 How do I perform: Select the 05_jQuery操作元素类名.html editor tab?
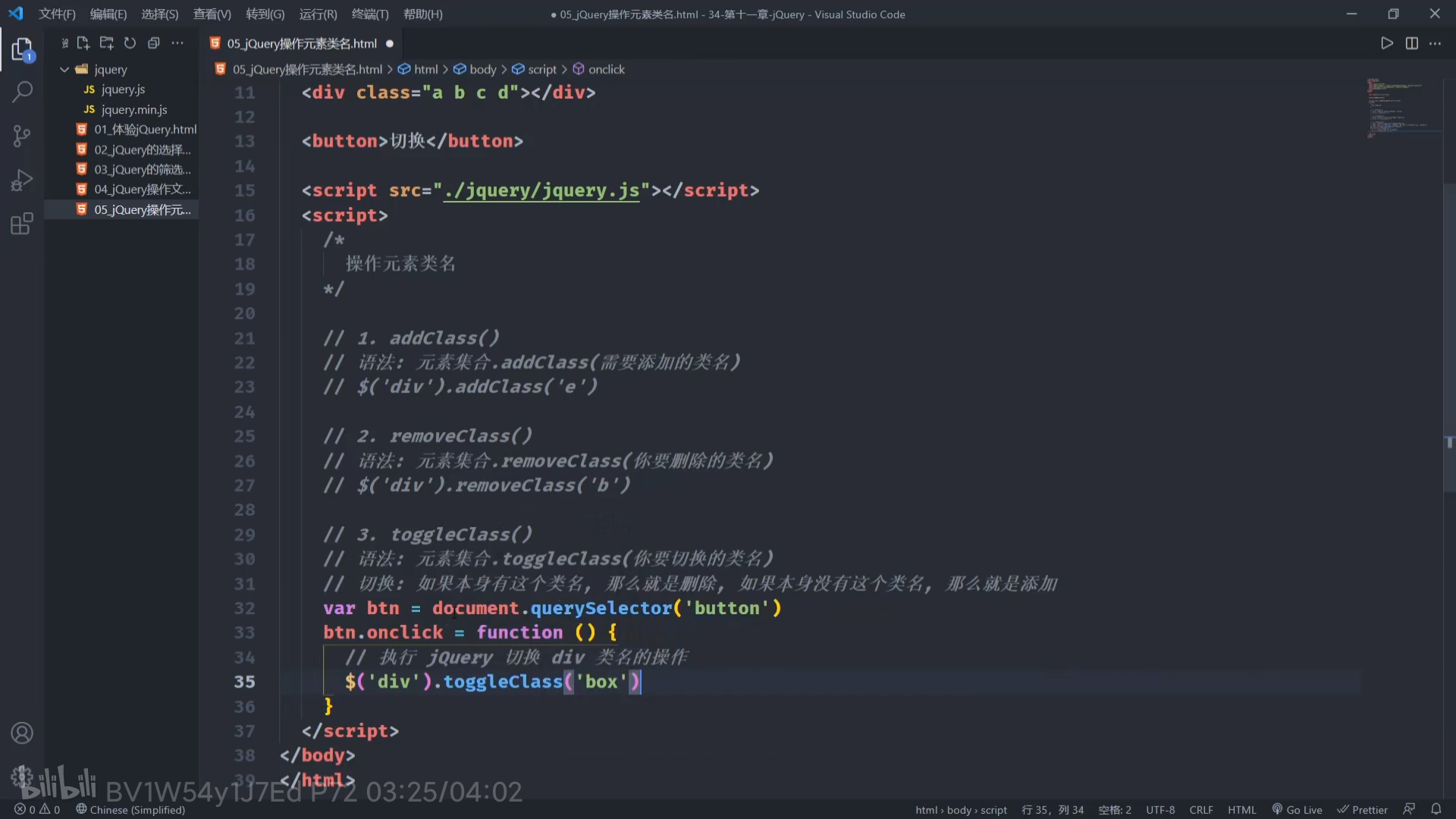coord(301,44)
